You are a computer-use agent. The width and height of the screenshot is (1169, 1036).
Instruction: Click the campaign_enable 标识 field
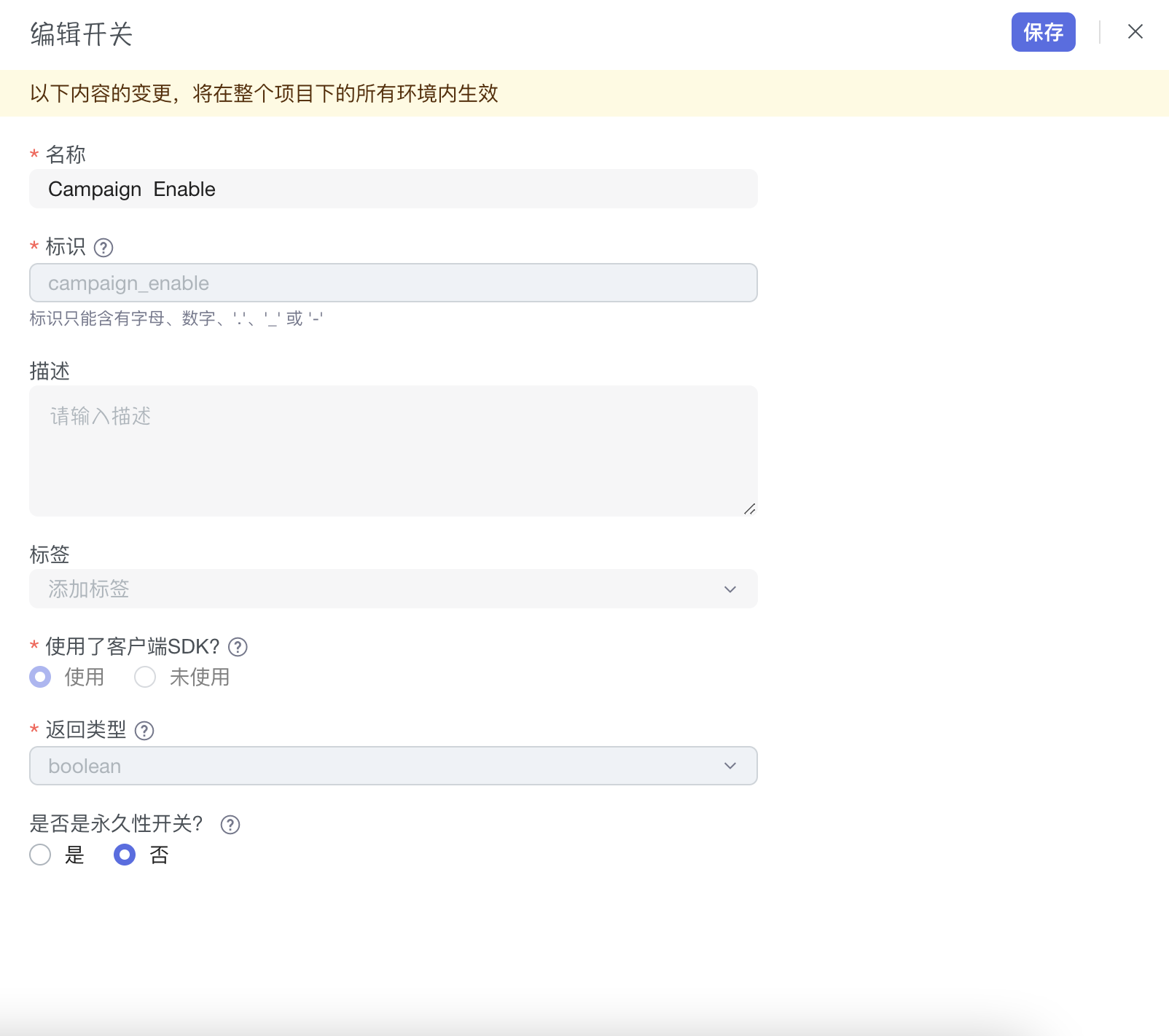pos(393,283)
